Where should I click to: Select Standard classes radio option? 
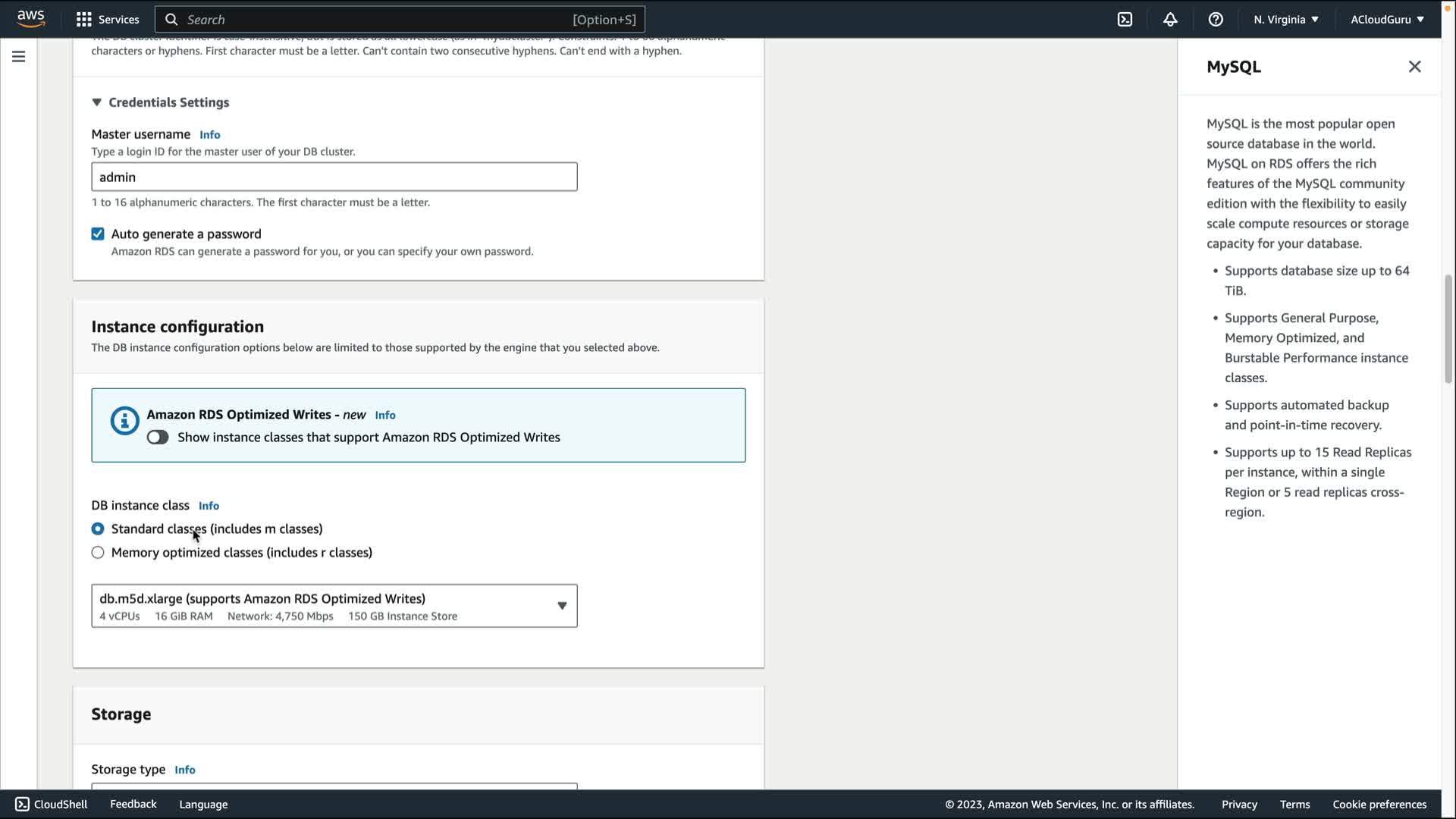[98, 529]
